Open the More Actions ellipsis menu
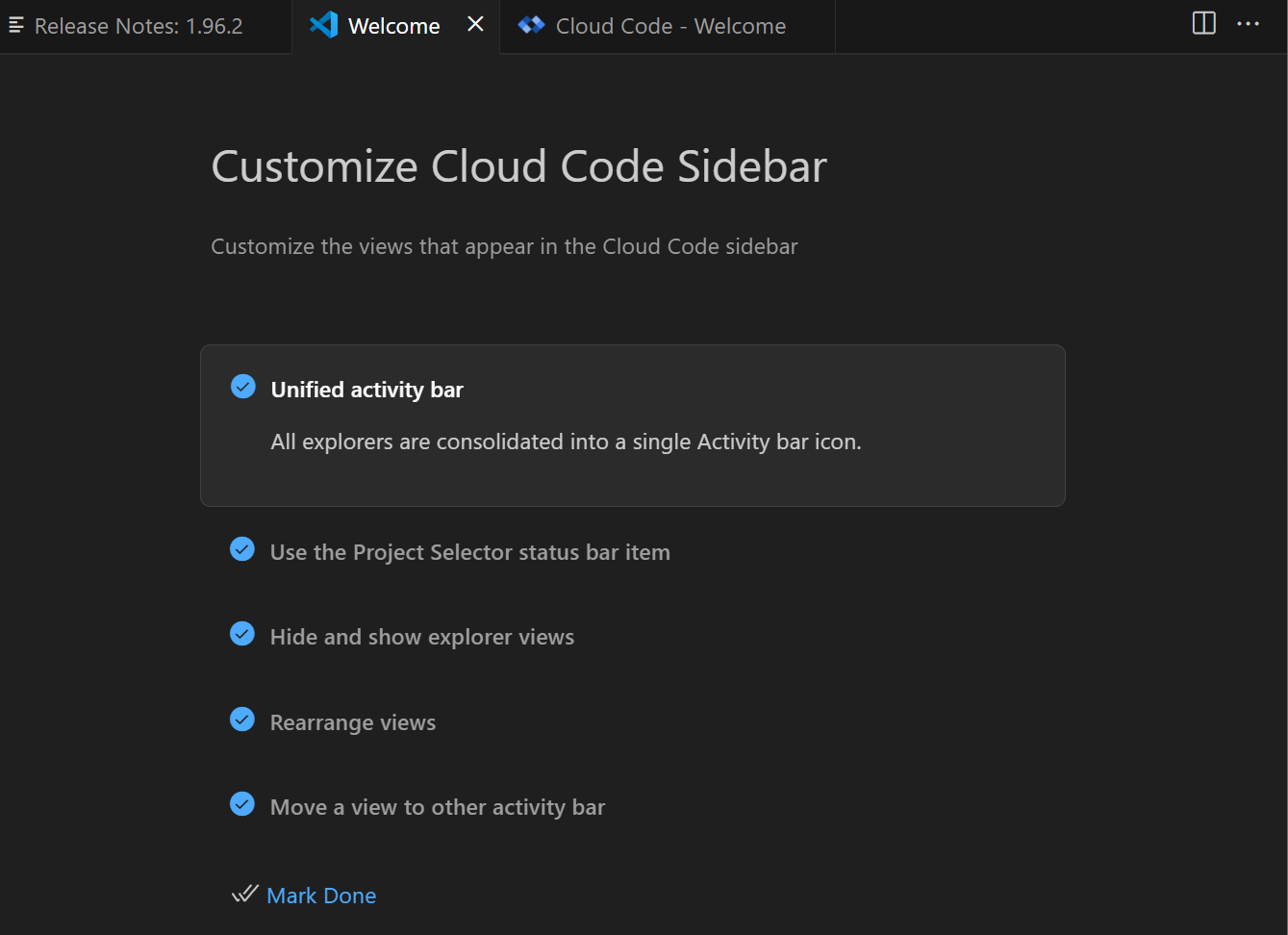The height and width of the screenshot is (935, 1288). 1248,23
